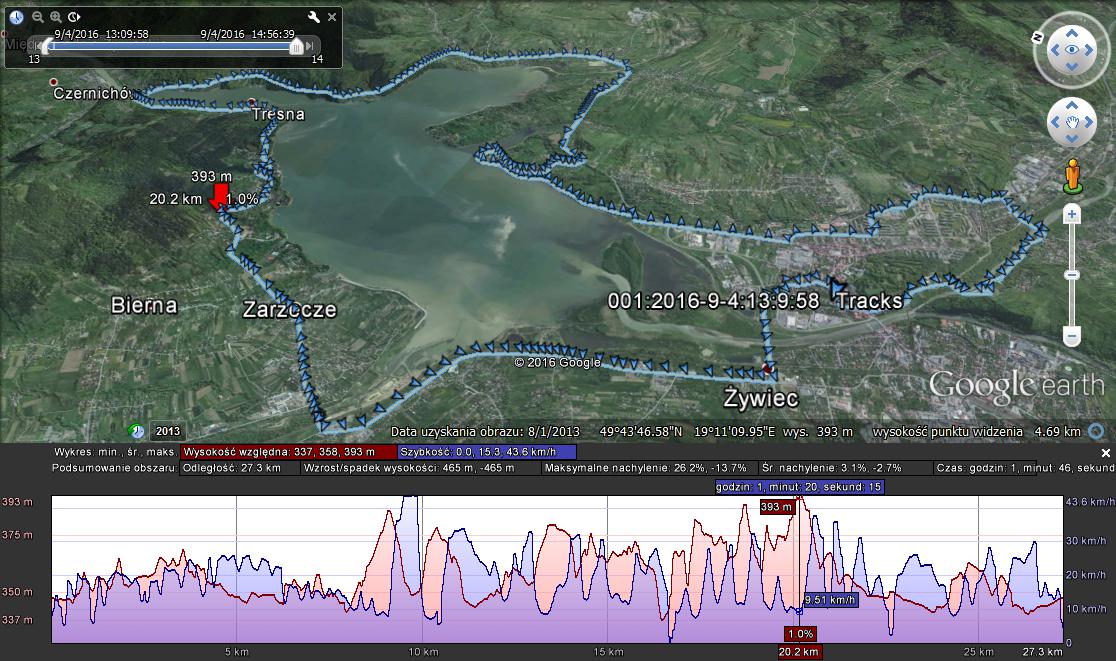Zoom in the time slider range
Viewport: 1116px width, 661px height.
56,17
